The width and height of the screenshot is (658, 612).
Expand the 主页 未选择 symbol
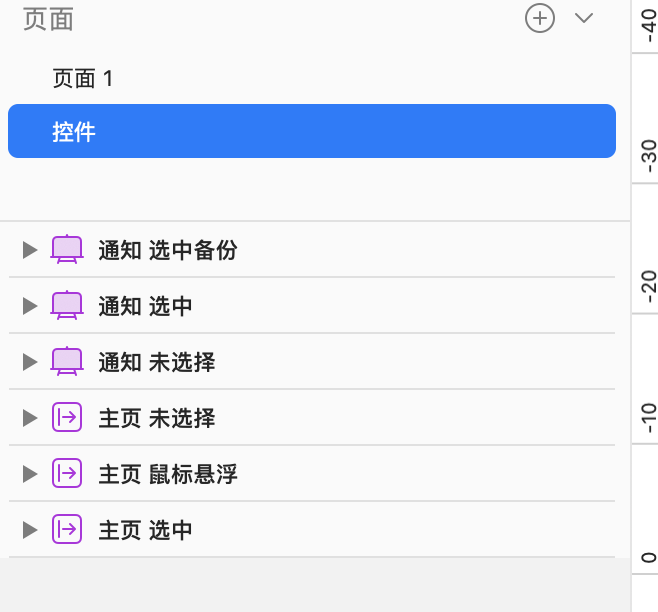[30, 418]
